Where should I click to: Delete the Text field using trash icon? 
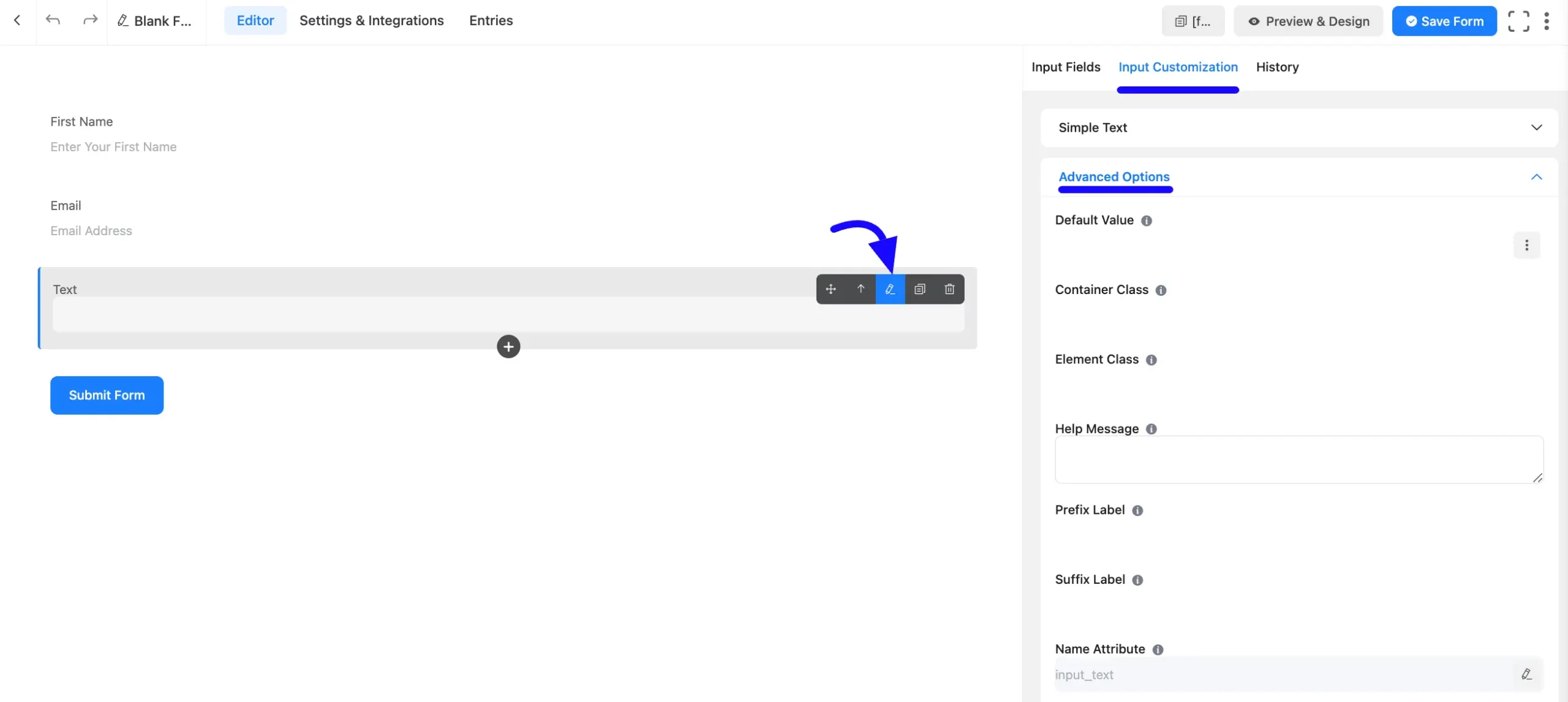[x=949, y=289]
